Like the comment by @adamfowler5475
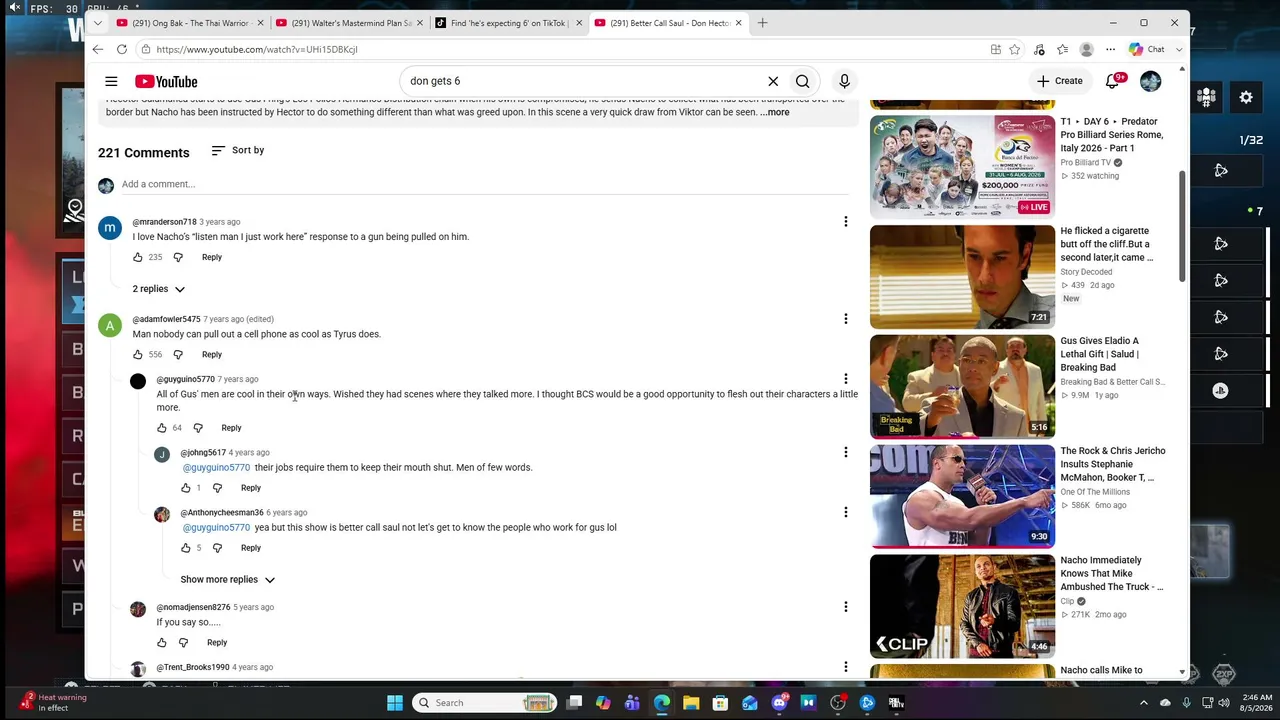Image resolution: width=1280 pixels, height=720 pixels. [x=138, y=354]
